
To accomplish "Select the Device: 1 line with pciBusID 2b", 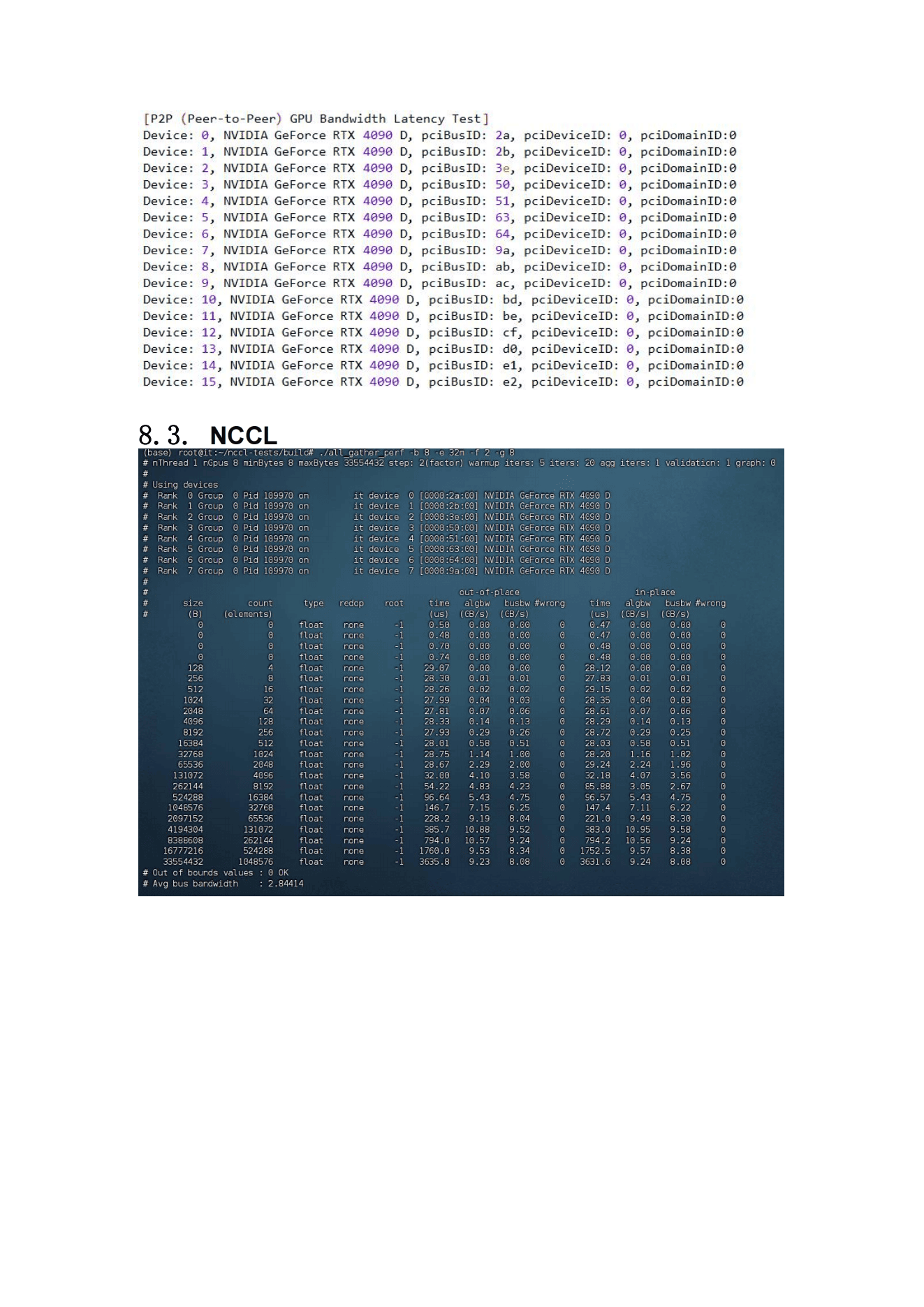I will tap(439, 152).
